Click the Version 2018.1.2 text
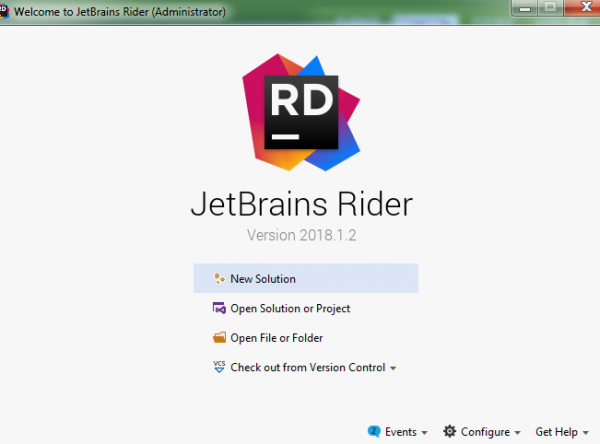Viewport: 600px width, 444px height. [x=302, y=235]
